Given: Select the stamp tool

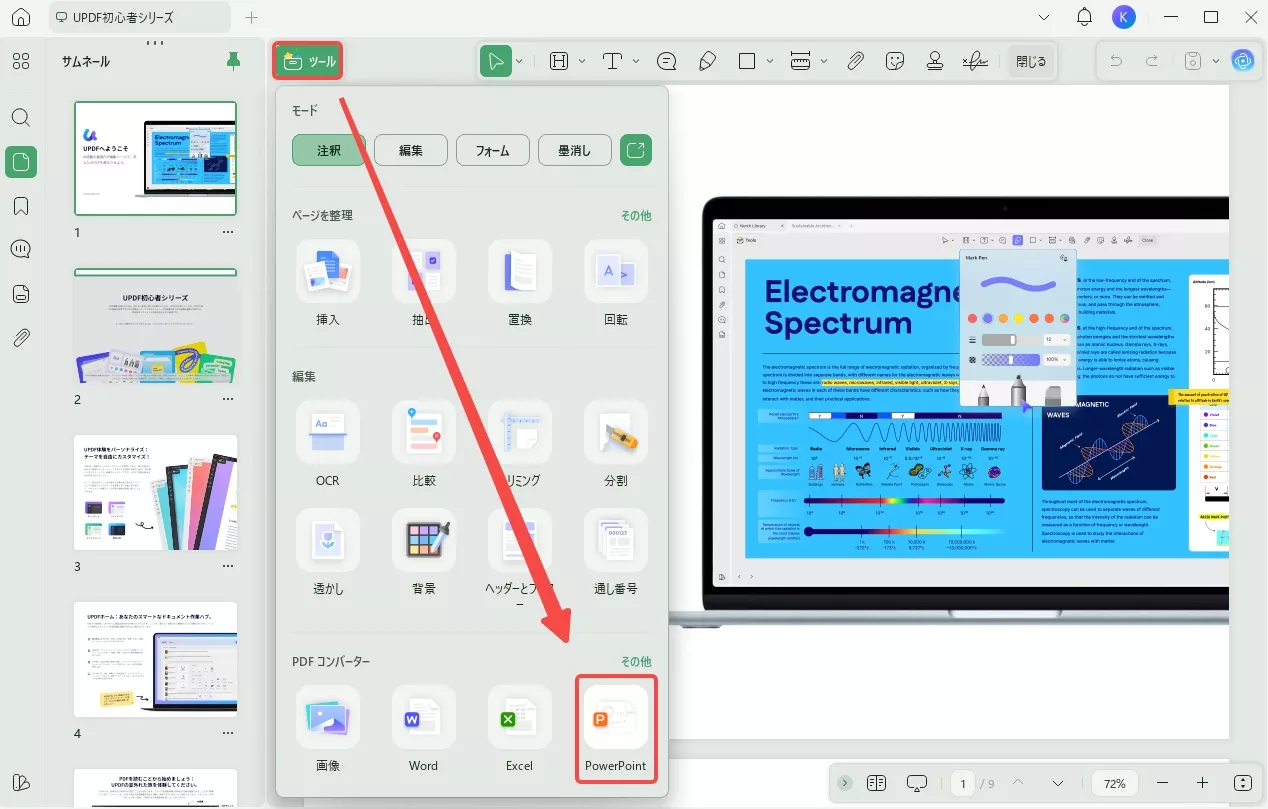Looking at the screenshot, I should coord(935,61).
